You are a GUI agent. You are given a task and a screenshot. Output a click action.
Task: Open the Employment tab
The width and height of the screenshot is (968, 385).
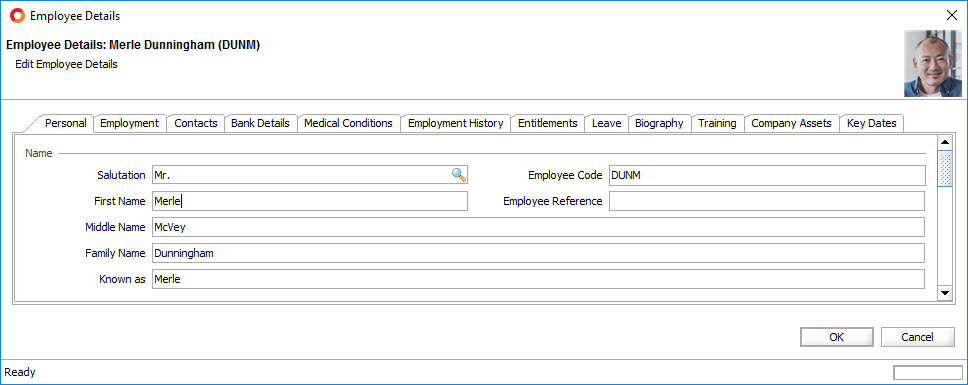[x=130, y=123]
